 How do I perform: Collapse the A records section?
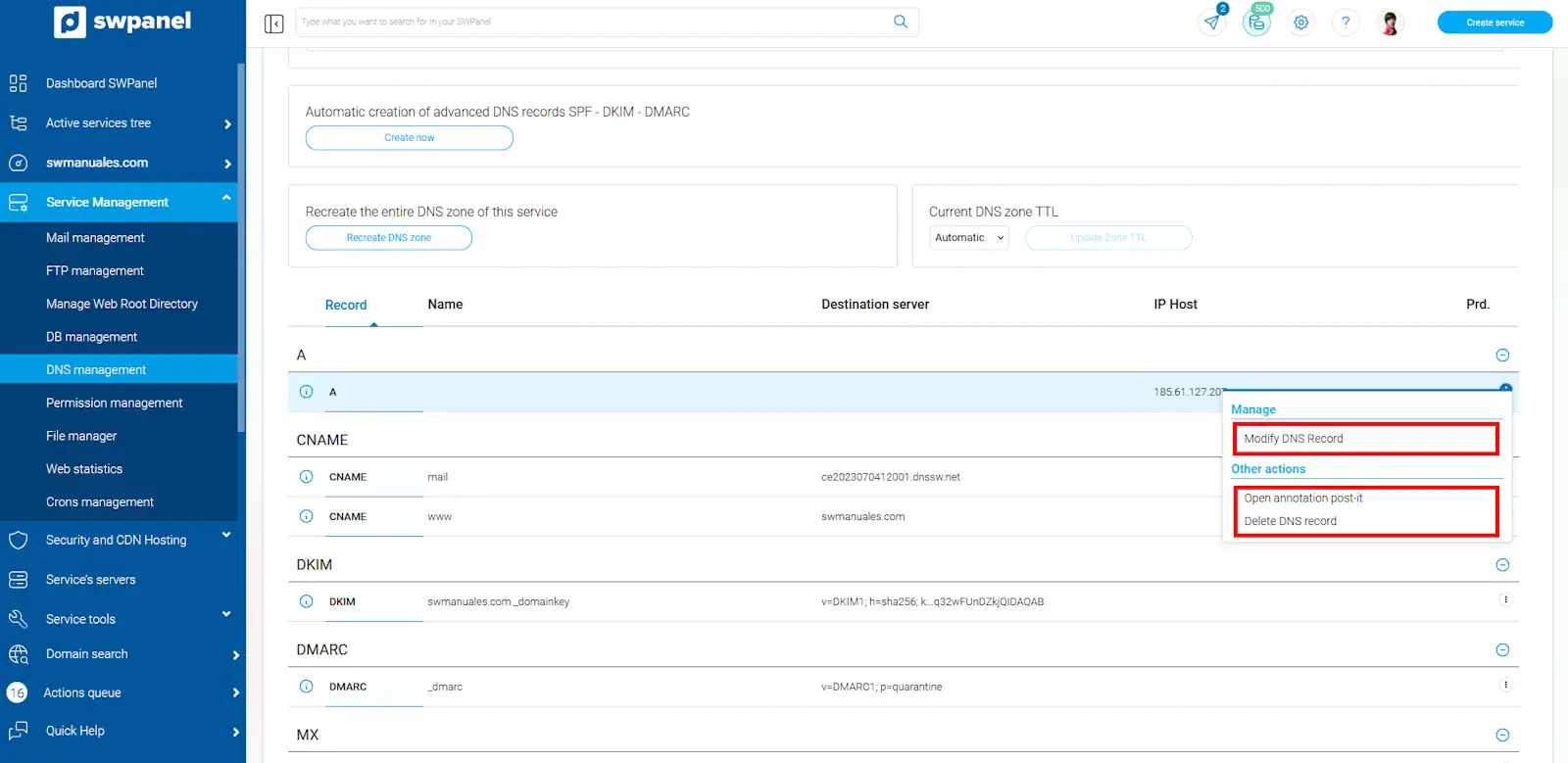1502,356
